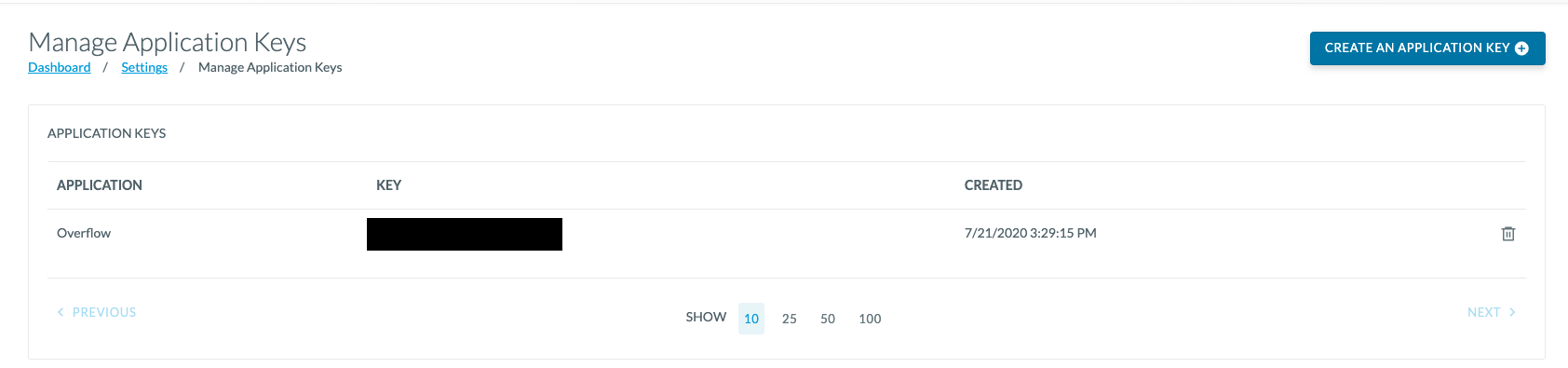Screen dimensions: 1568x368
Task: Show 100 rows per page
Action: point(870,319)
